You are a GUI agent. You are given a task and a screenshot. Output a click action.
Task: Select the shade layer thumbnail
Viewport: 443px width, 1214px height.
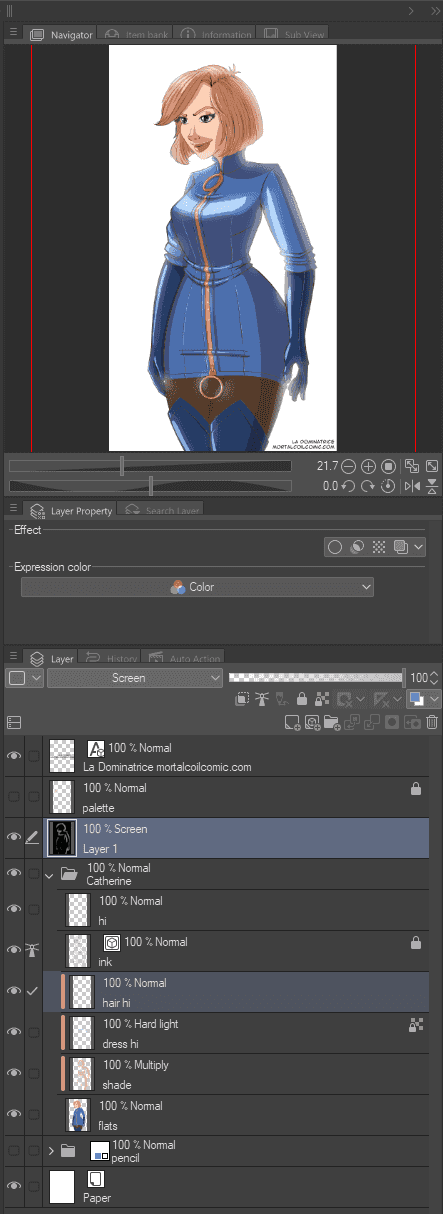(x=82, y=1074)
